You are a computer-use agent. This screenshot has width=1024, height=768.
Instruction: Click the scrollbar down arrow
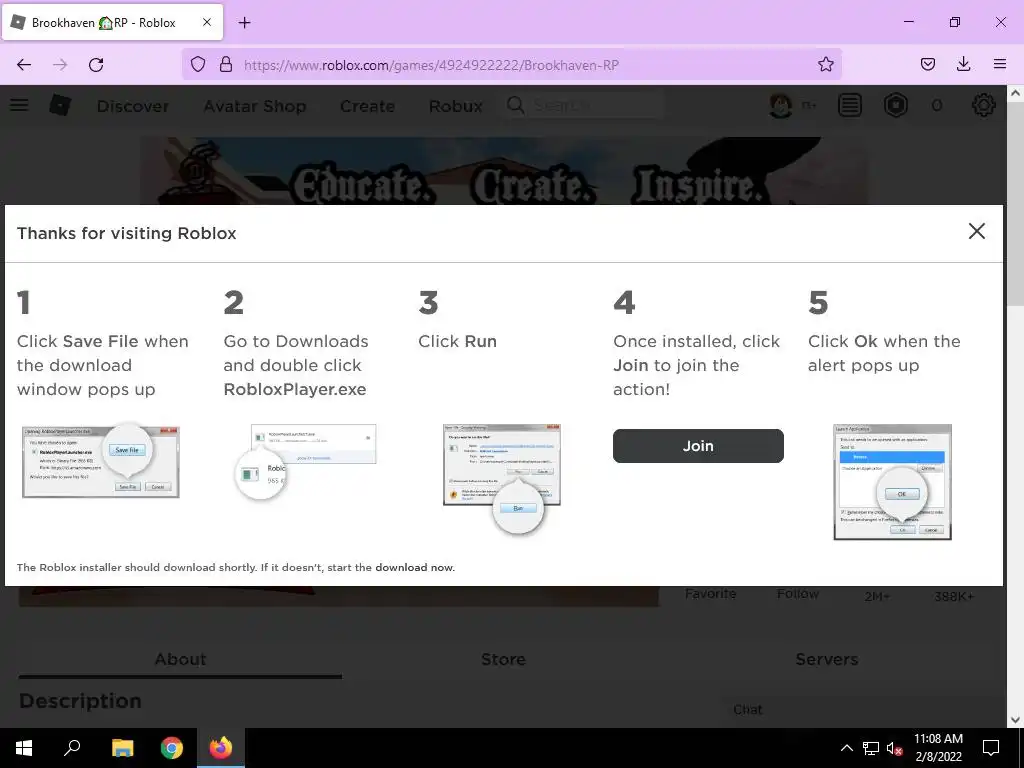point(1016,720)
